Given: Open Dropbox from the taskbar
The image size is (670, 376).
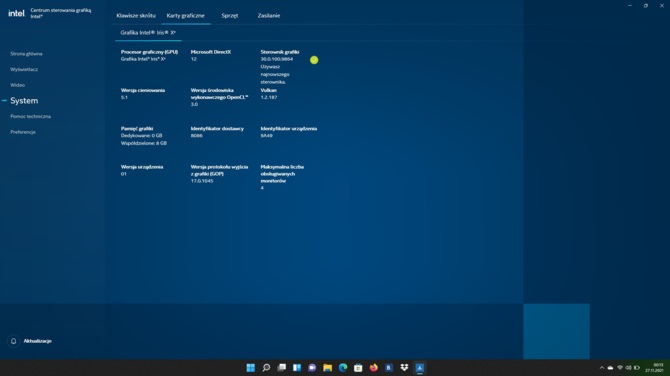Looking at the screenshot, I should click(404, 367).
